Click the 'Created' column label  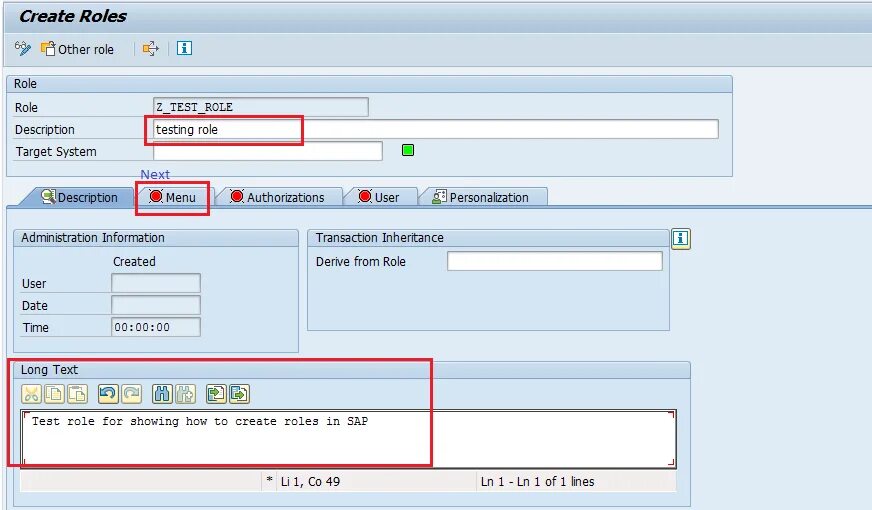(x=134, y=261)
